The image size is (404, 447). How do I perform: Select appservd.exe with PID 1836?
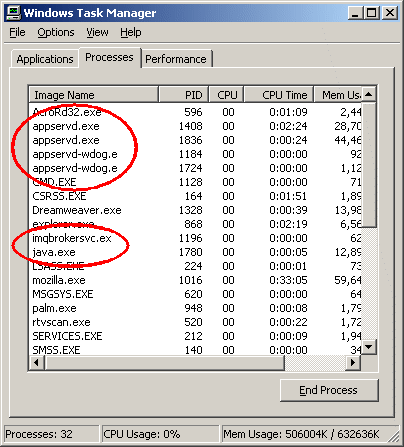click(195, 140)
